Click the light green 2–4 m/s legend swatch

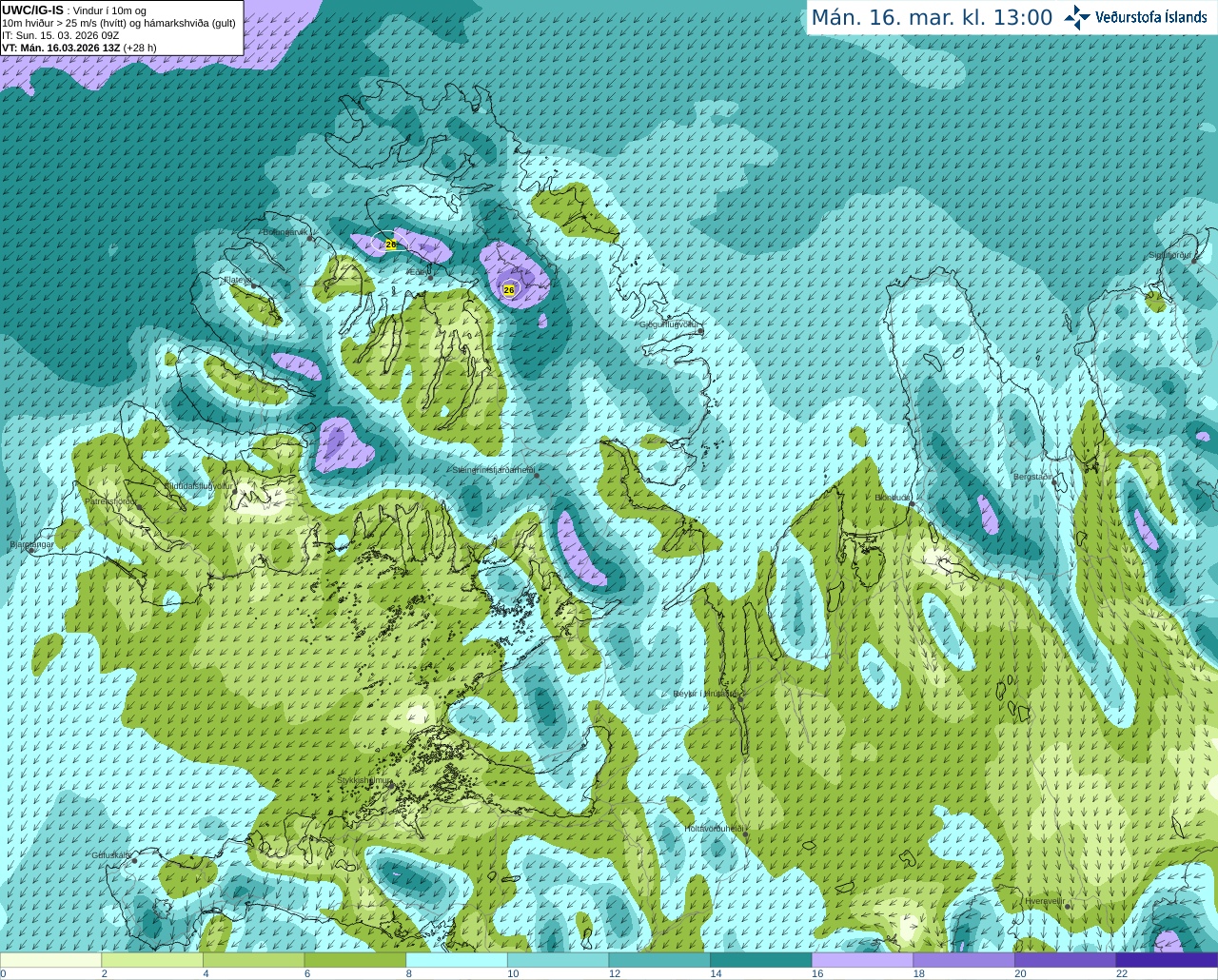pos(152,960)
